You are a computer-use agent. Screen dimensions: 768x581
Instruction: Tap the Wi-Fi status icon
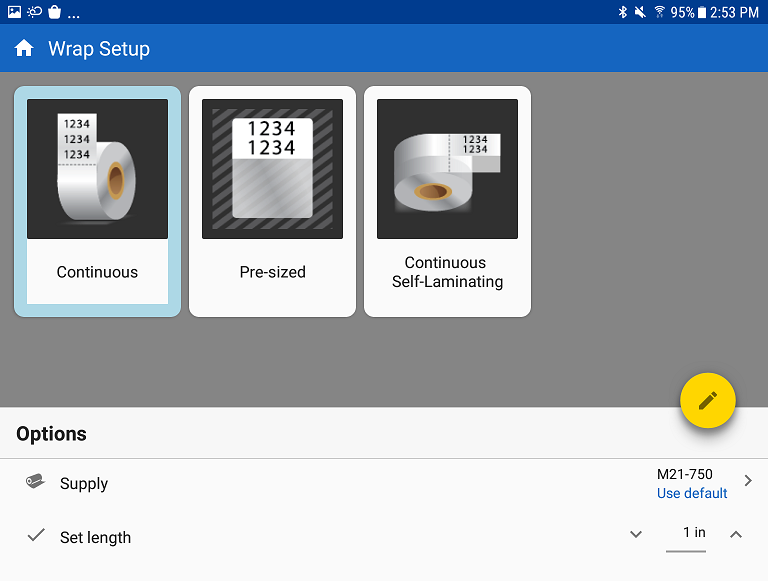tap(659, 12)
